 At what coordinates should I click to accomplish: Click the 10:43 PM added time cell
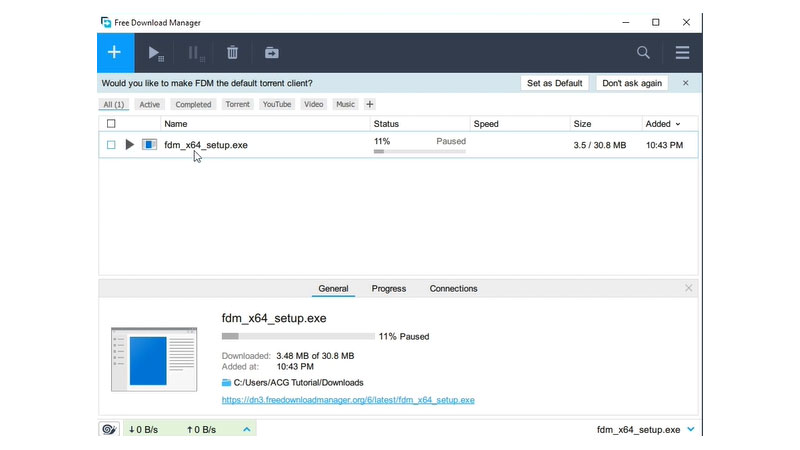(664, 145)
